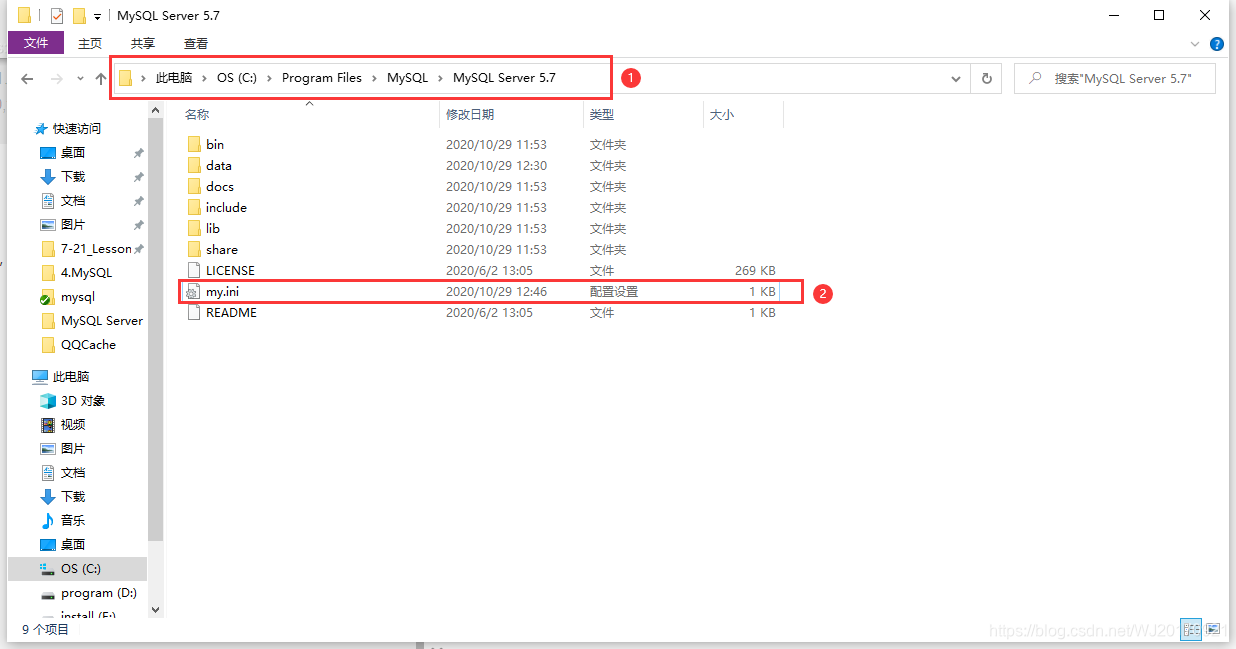
Task: Open pinned 下载 under Quick Access
Action: (x=73, y=177)
